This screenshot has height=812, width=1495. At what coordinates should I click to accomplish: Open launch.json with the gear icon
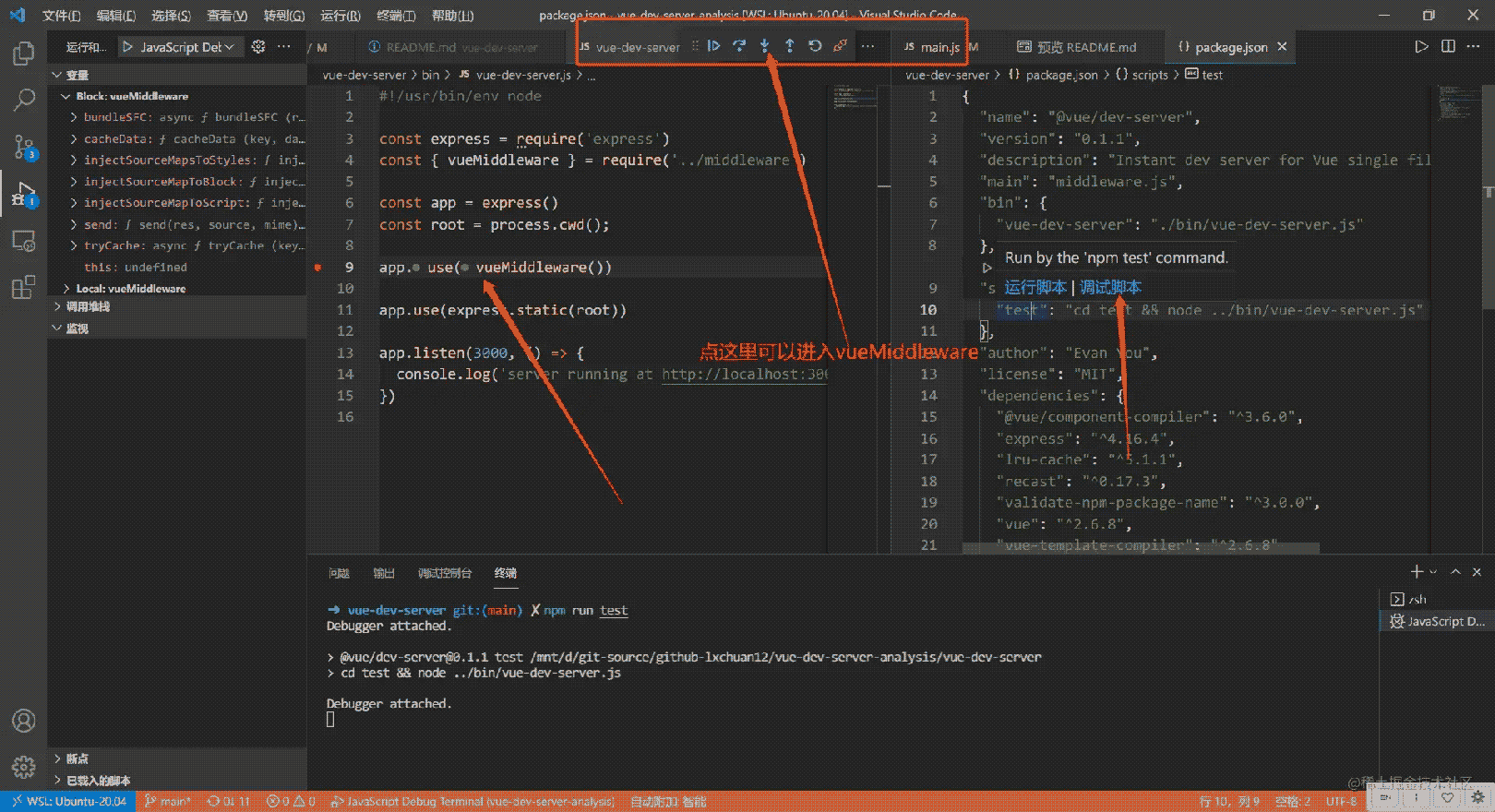point(258,47)
